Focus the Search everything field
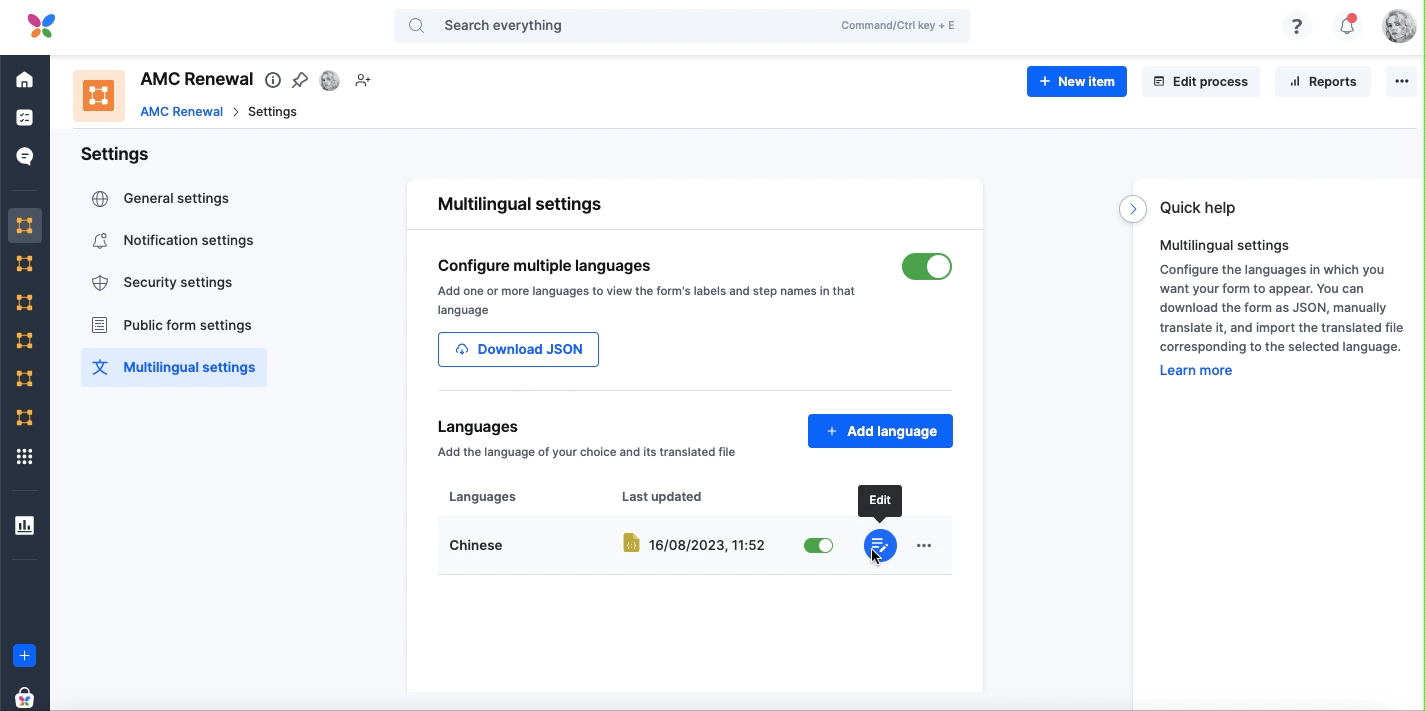Image resolution: width=1425 pixels, height=711 pixels. click(x=640, y=26)
